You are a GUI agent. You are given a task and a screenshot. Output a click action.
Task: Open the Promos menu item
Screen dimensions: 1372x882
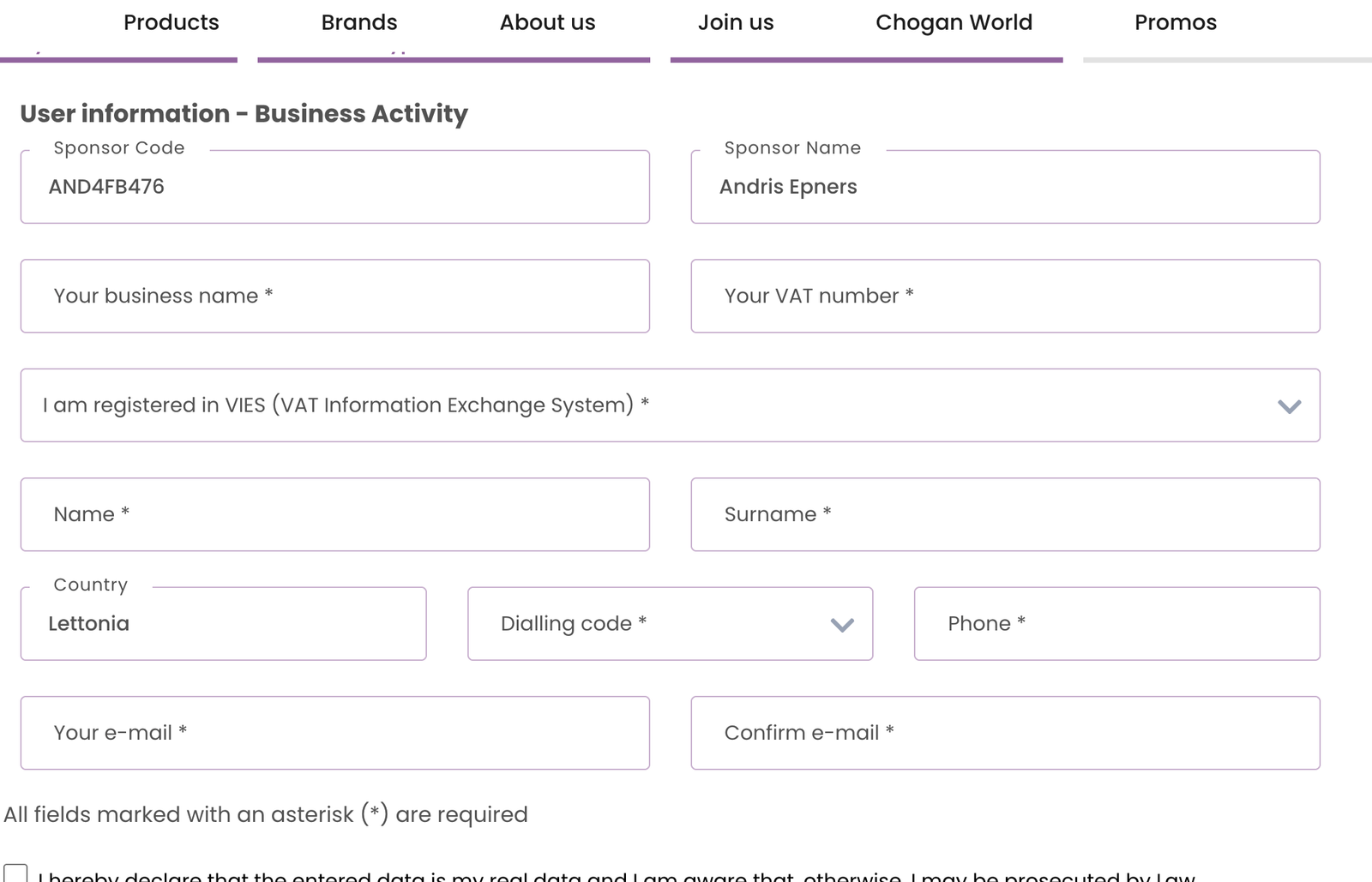1176,22
